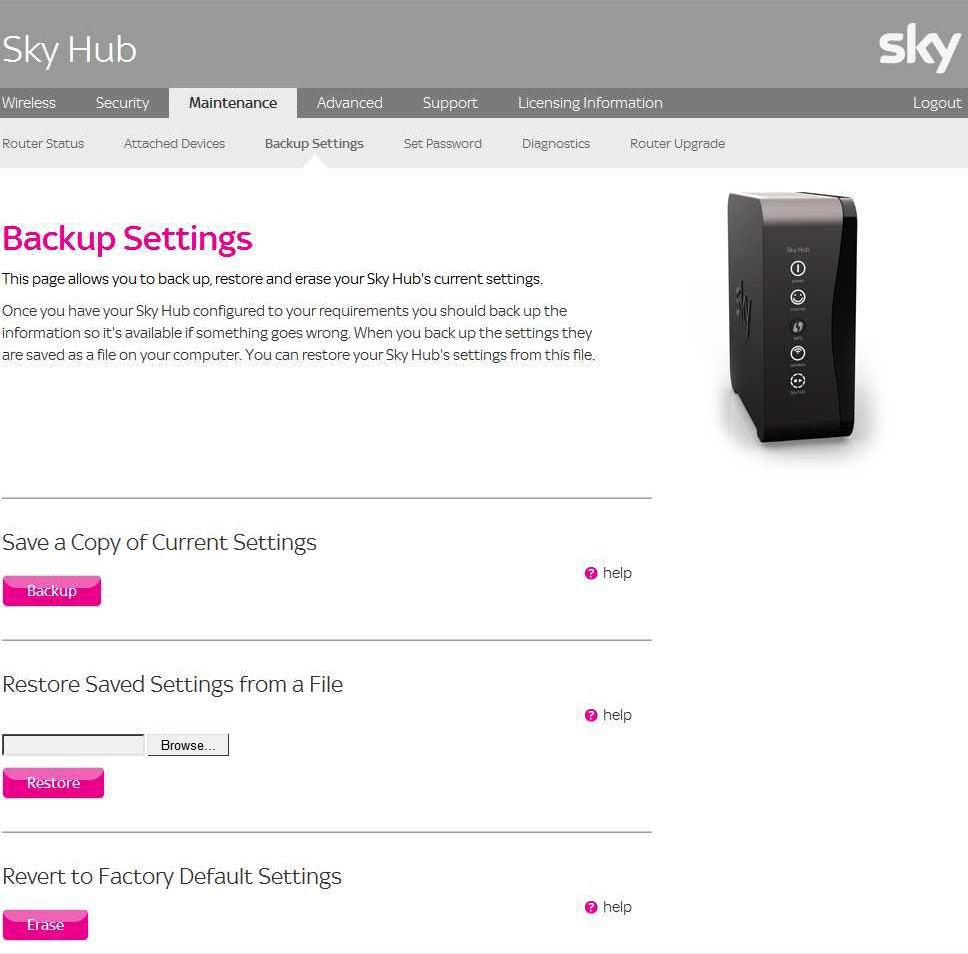Image resolution: width=968 pixels, height=954 pixels.
Task: Click the restore file path input field
Action: (x=74, y=745)
